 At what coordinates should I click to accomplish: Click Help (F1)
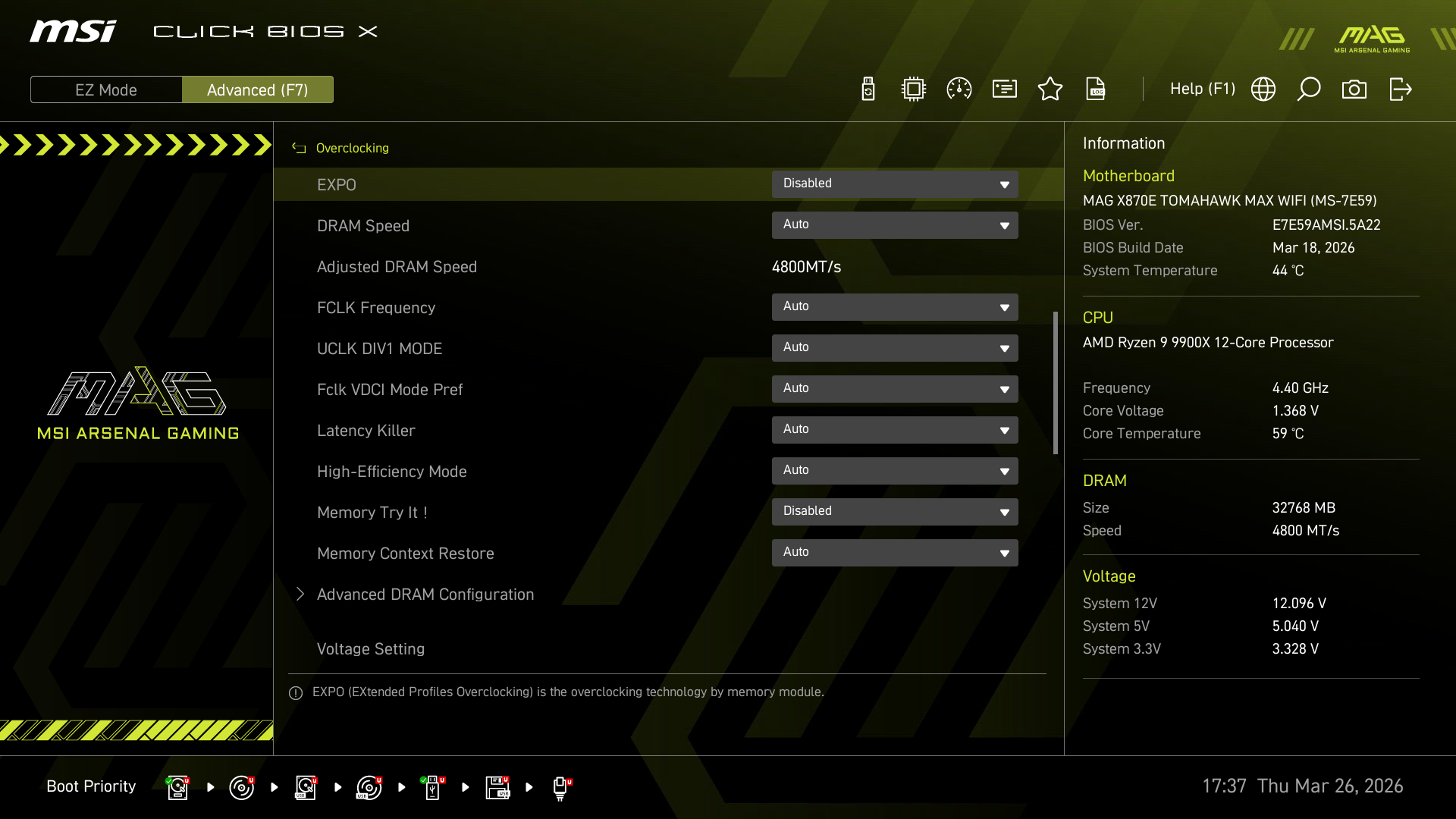point(1202,89)
